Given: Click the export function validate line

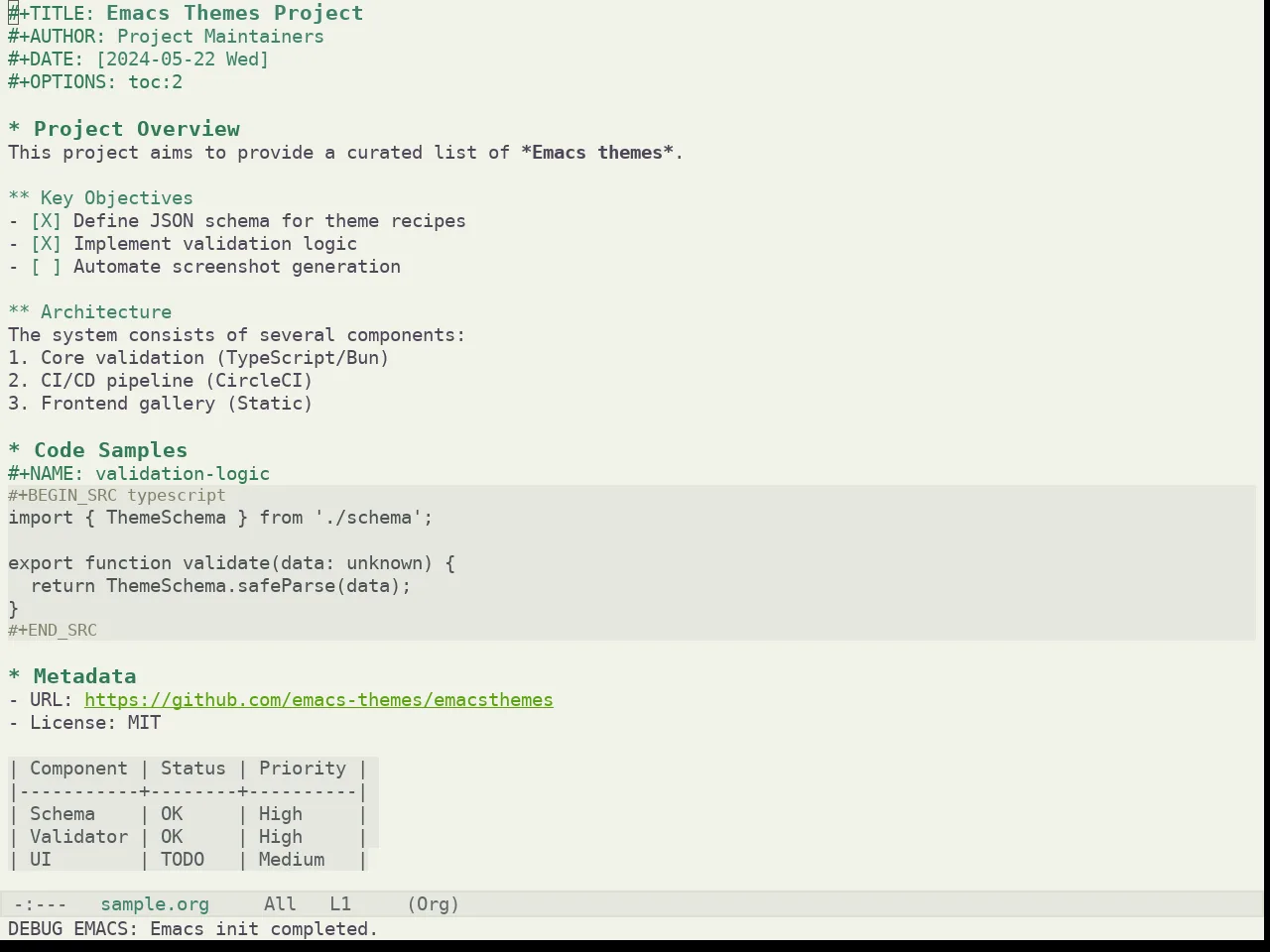Looking at the screenshot, I should tap(231, 563).
